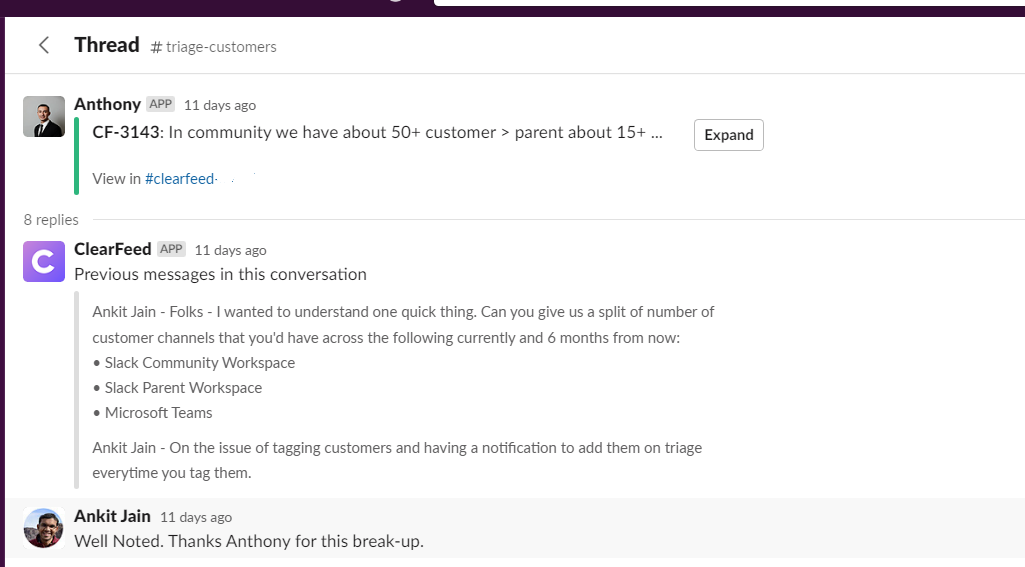Screen dimensions: 1025x567
Task: Open Anthony's profile picture
Action: click(44, 116)
